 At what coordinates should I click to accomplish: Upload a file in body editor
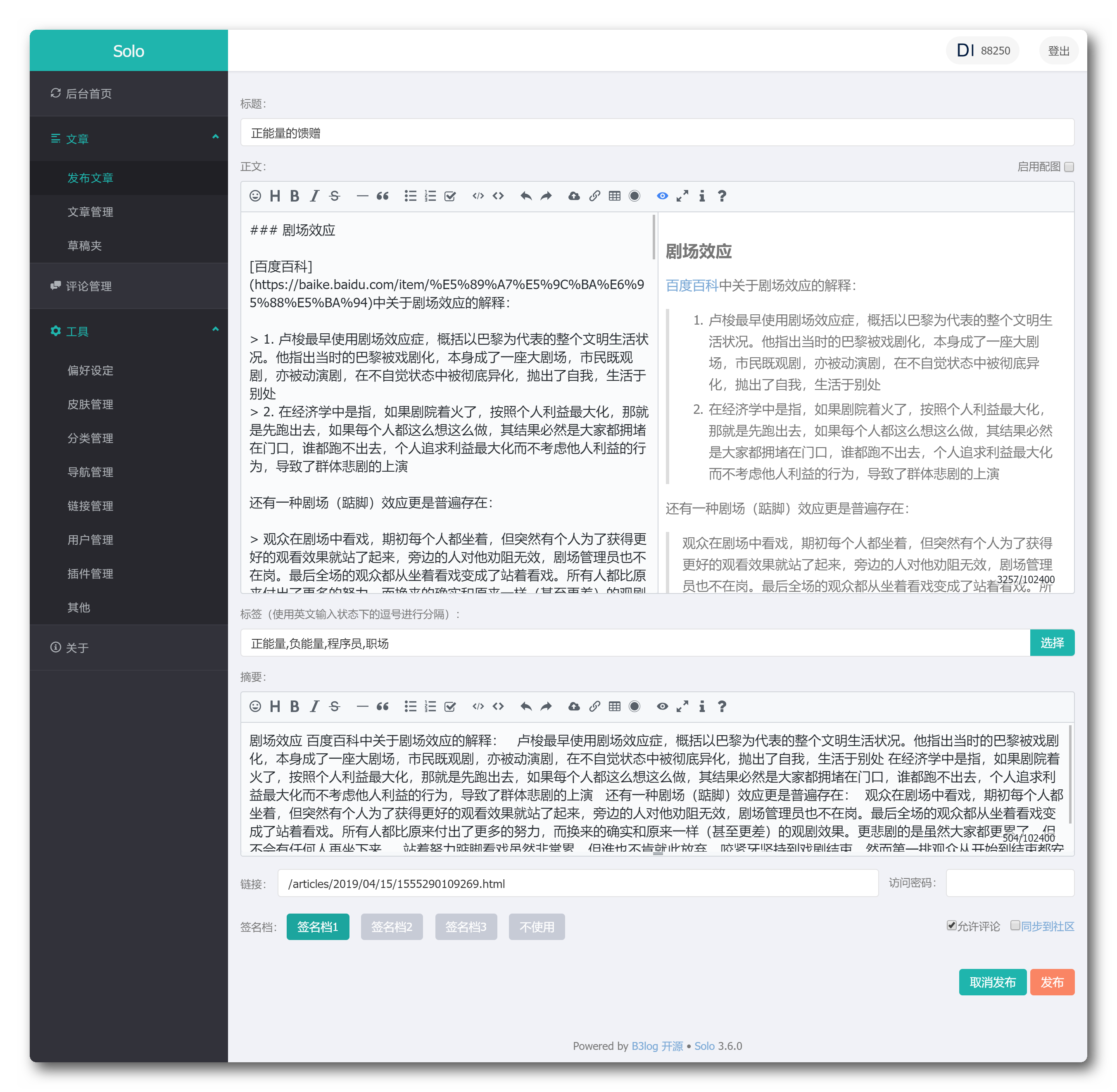point(574,196)
